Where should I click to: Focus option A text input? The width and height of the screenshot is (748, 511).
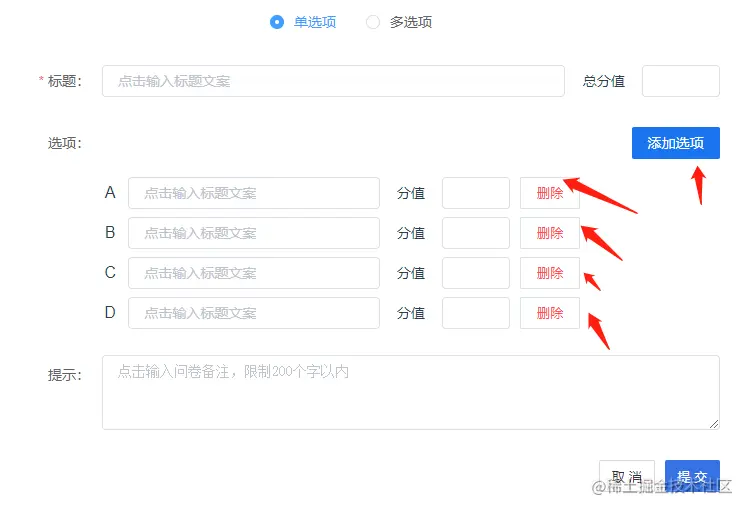(x=254, y=193)
